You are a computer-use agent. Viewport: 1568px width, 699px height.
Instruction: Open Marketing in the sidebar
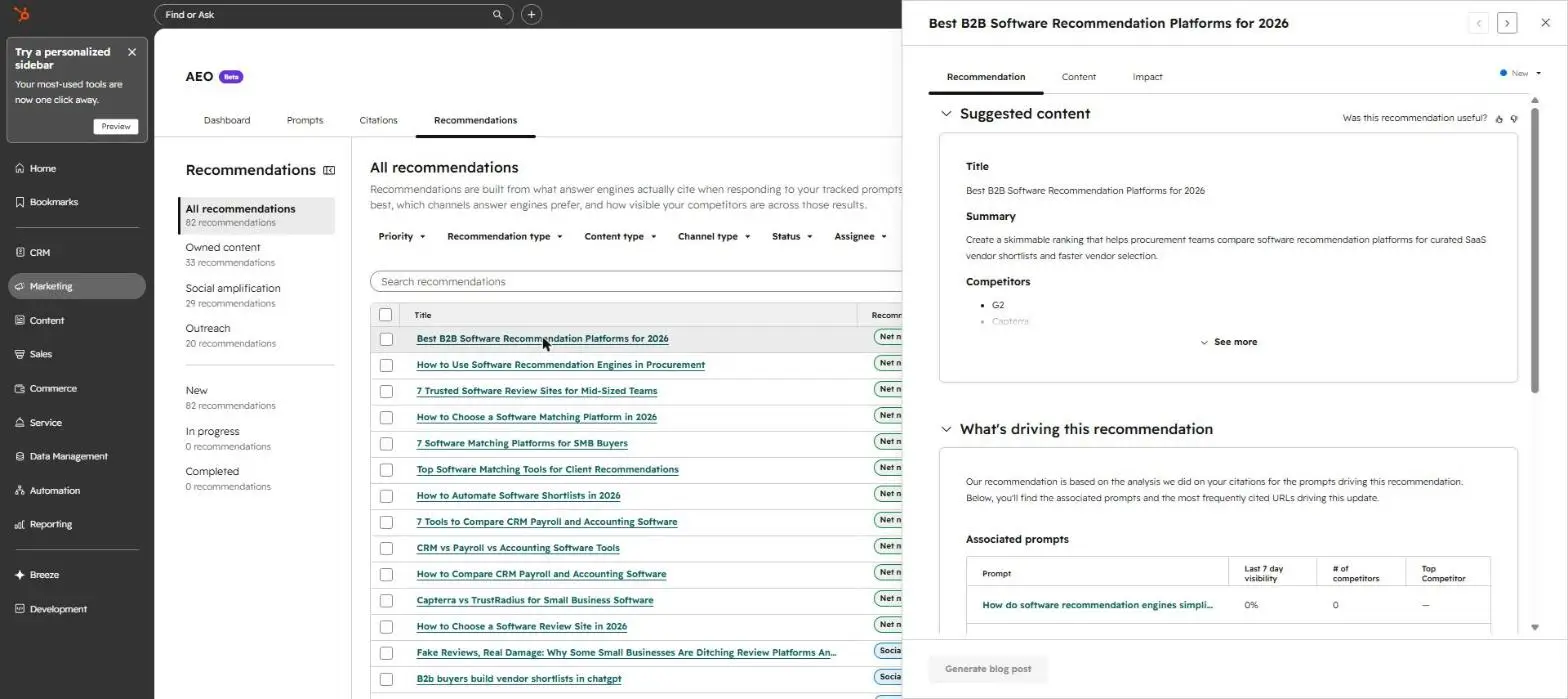(77, 286)
